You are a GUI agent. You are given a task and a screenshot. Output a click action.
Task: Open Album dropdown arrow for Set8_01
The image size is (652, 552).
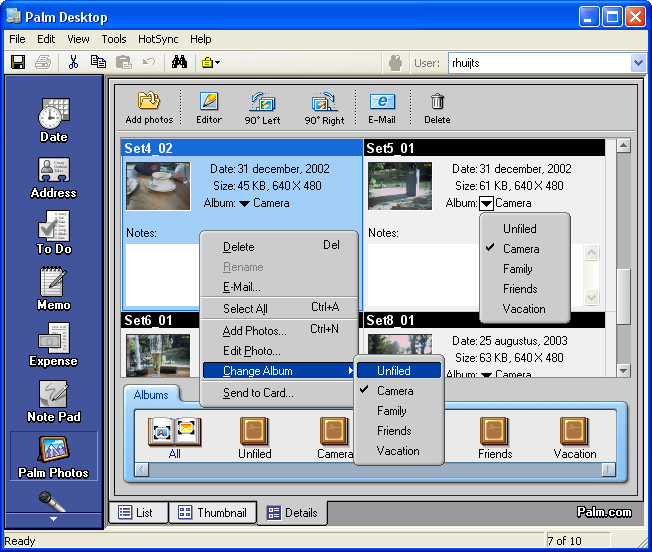pyautogui.click(x=486, y=374)
